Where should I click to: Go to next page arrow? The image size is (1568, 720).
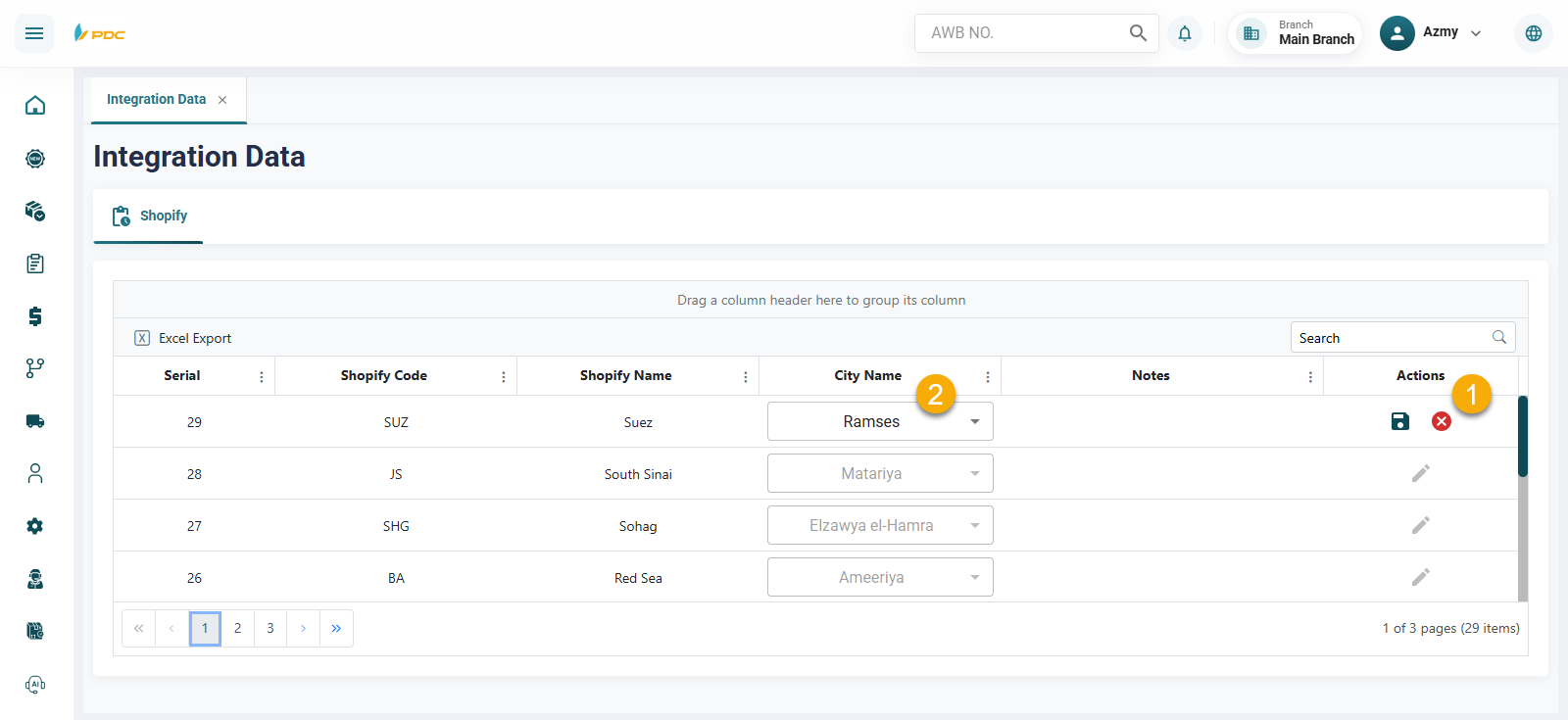tap(304, 628)
